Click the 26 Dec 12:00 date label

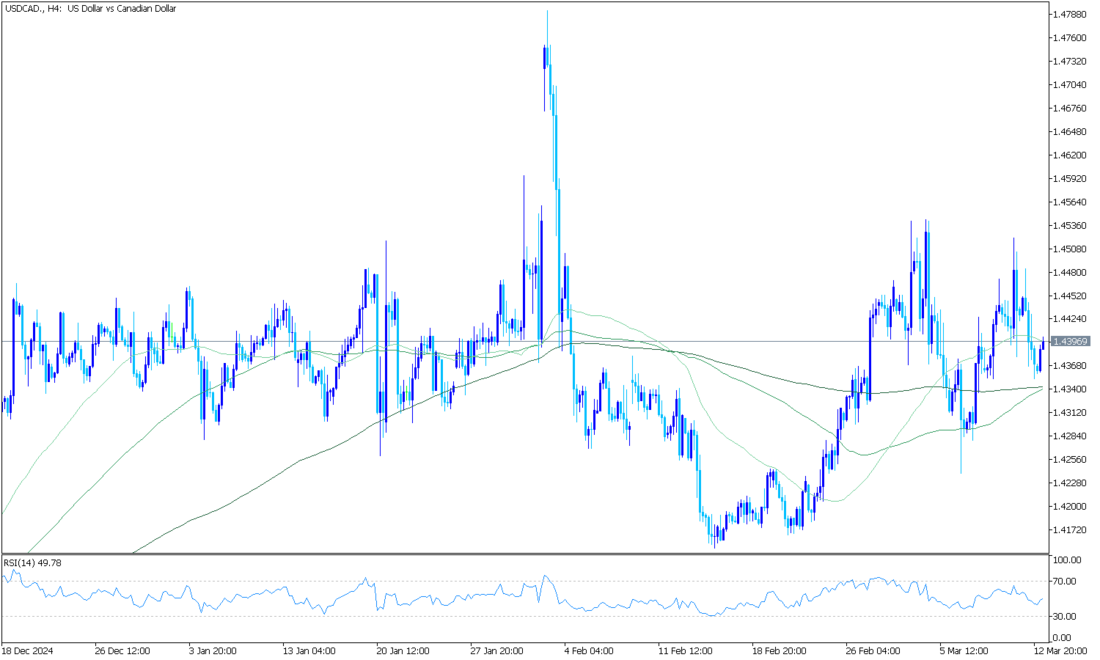[121, 650]
